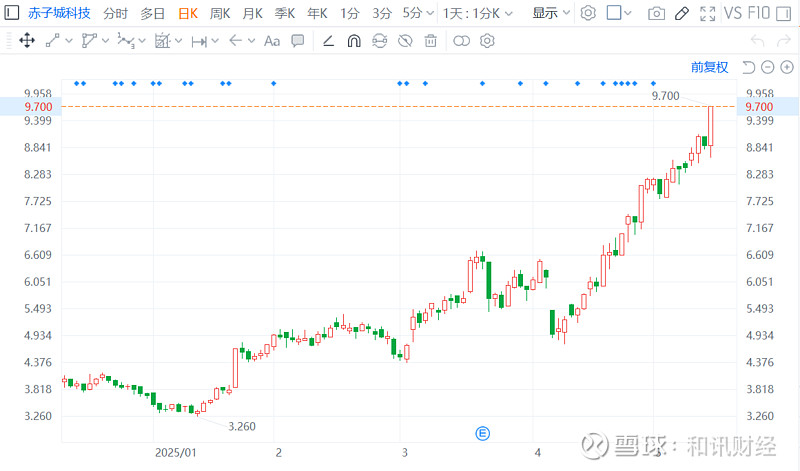Select the Aa text annotation tool
800x471 pixels.
click(272, 41)
